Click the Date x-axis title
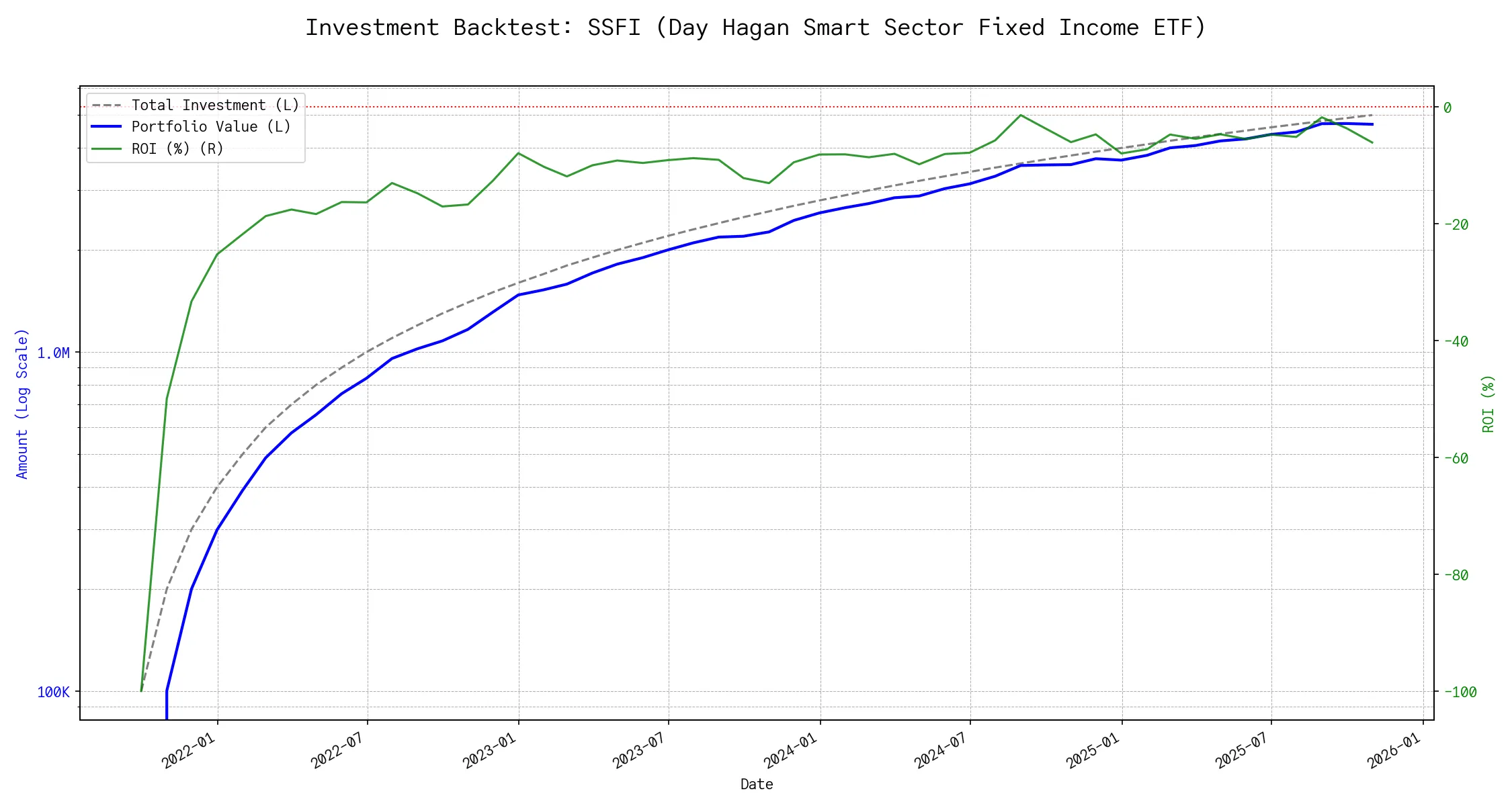Viewport: 1512px width, 806px height. 757,785
